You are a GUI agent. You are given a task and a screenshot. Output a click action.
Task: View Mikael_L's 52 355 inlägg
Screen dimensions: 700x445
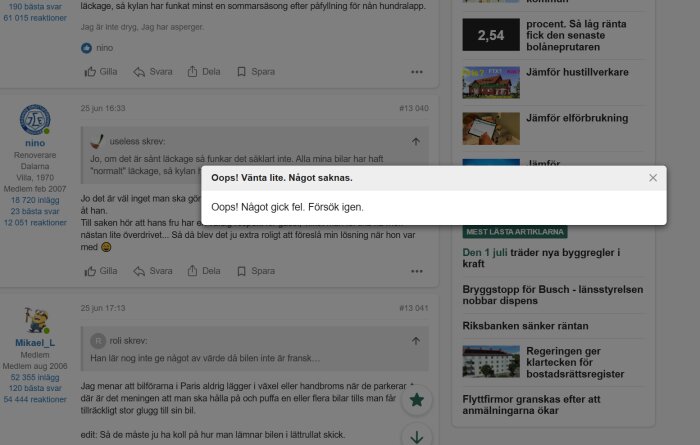coord(35,377)
